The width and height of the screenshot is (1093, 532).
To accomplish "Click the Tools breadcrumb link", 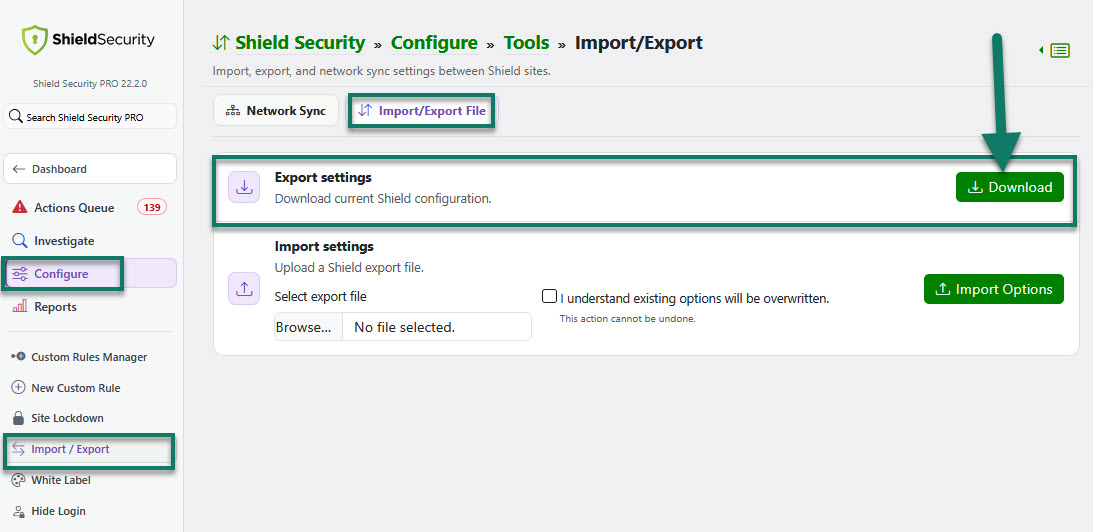I will coord(526,43).
